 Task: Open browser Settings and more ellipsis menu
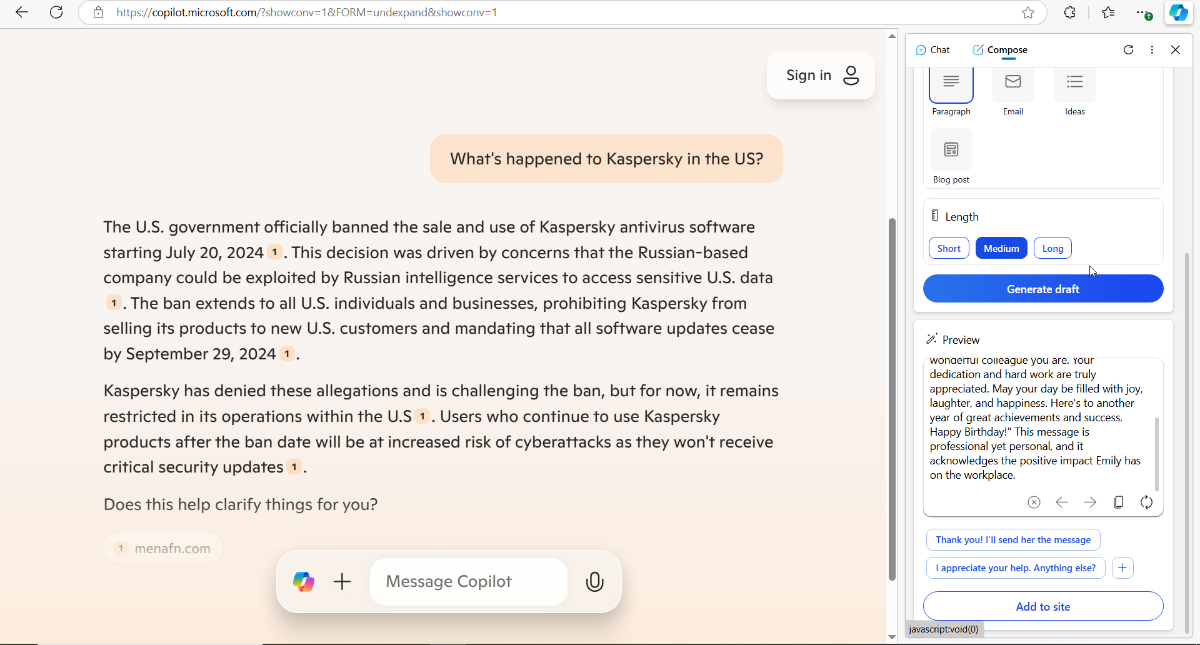click(x=1144, y=13)
